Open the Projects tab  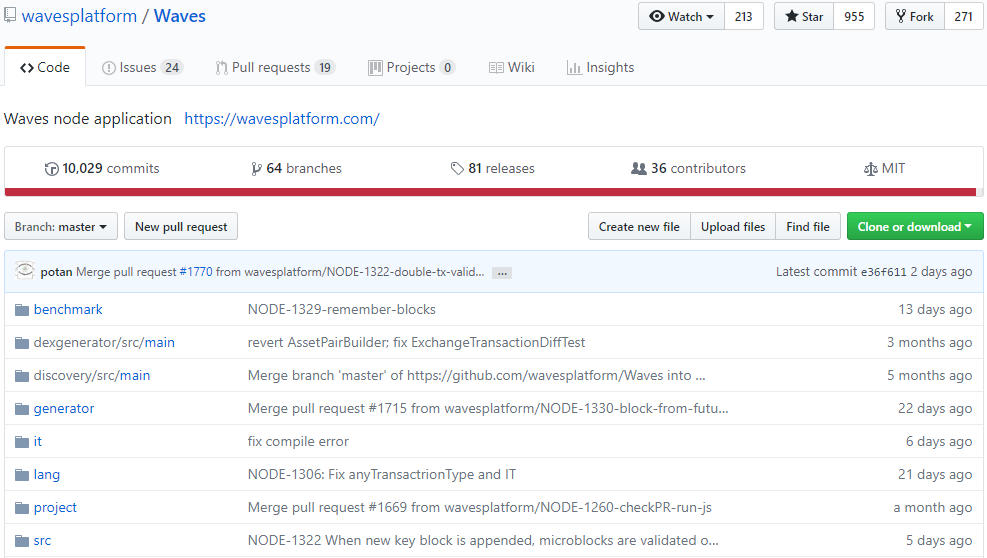coord(412,67)
